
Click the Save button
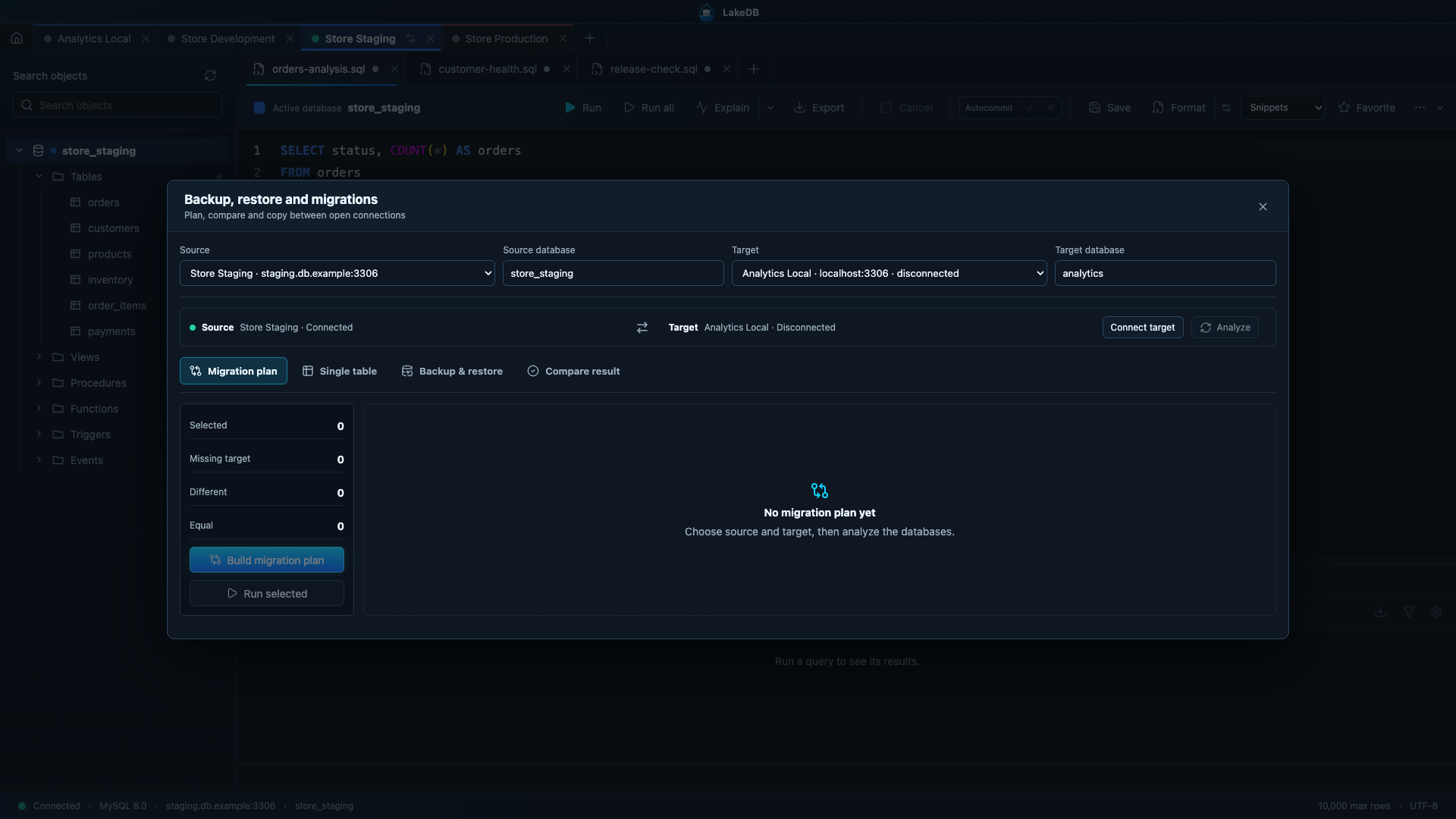click(x=1109, y=108)
